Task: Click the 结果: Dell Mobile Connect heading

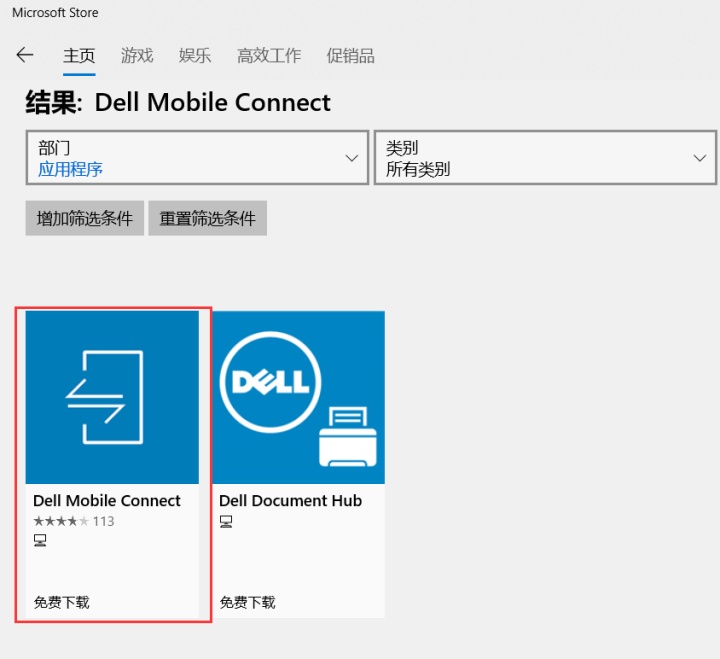Action: [178, 102]
